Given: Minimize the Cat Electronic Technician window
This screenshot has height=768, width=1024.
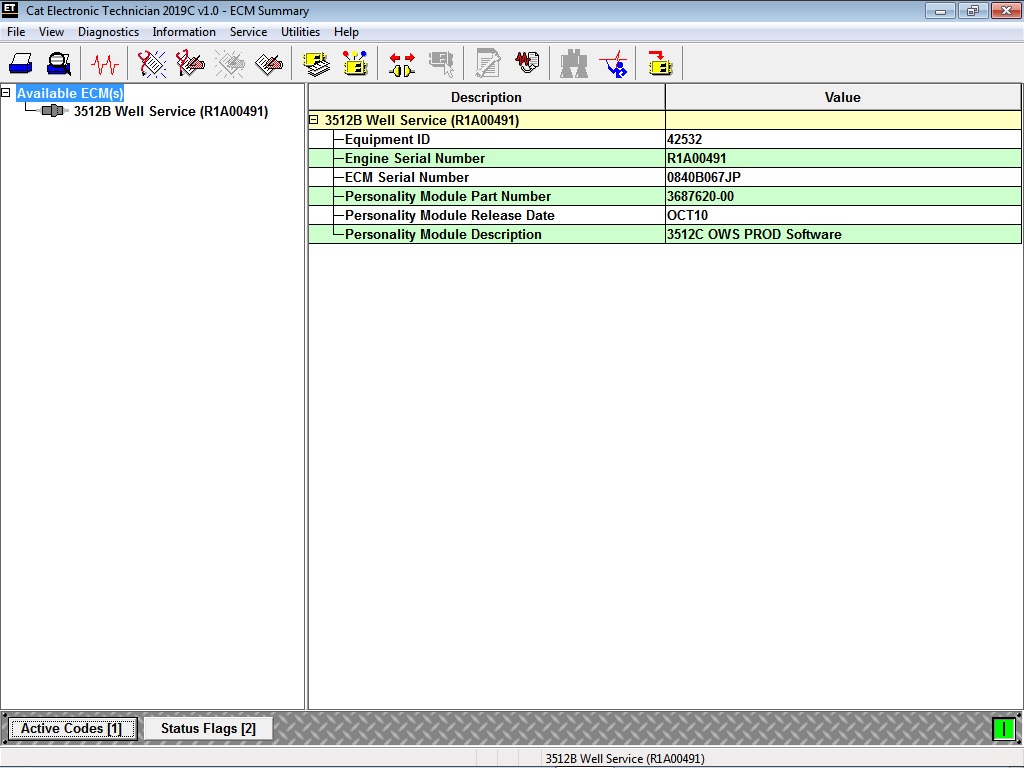Looking at the screenshot, I should pyautogui.click(x=940, y=10).
